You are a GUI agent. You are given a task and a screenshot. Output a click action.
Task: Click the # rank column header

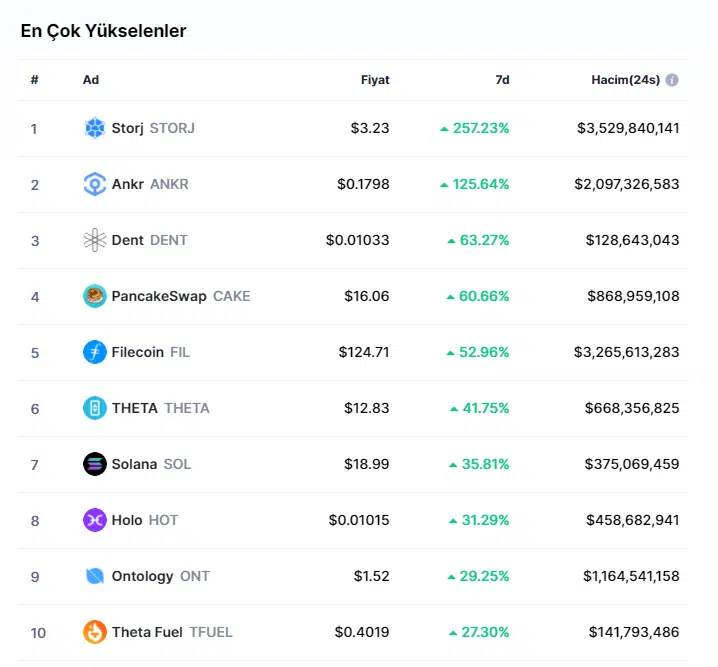[34, 80]
